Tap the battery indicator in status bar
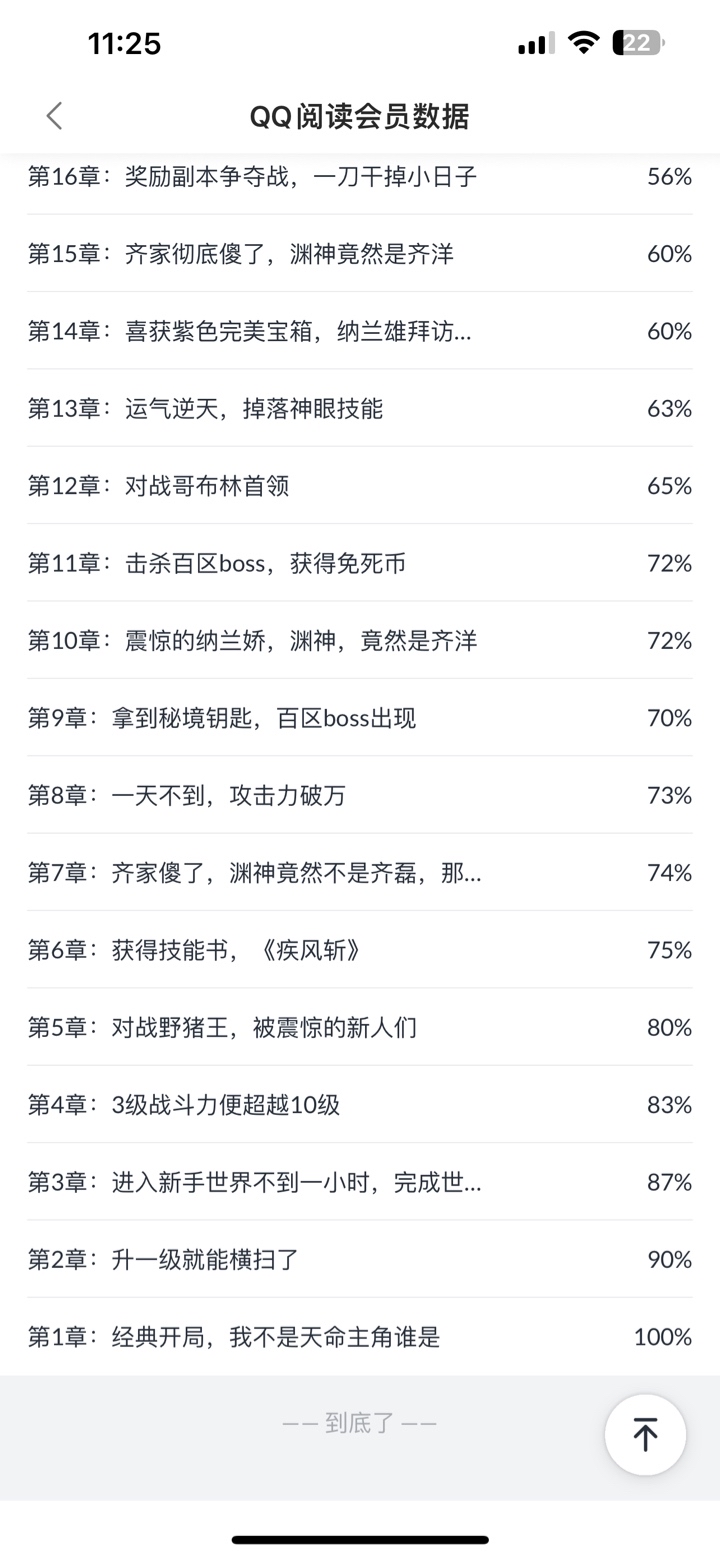The image size is (720, 1558). tap(638, 43)
